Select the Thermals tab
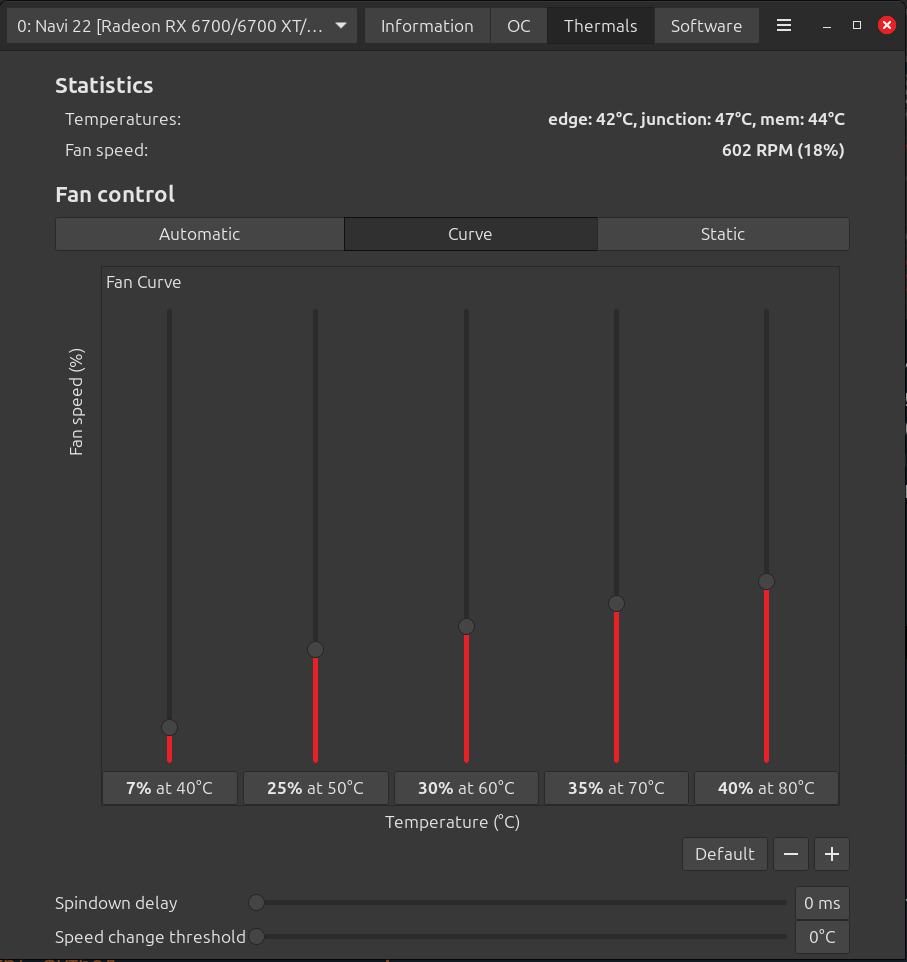The height and width of the screenshot is (962, 907). pos(600,26)
